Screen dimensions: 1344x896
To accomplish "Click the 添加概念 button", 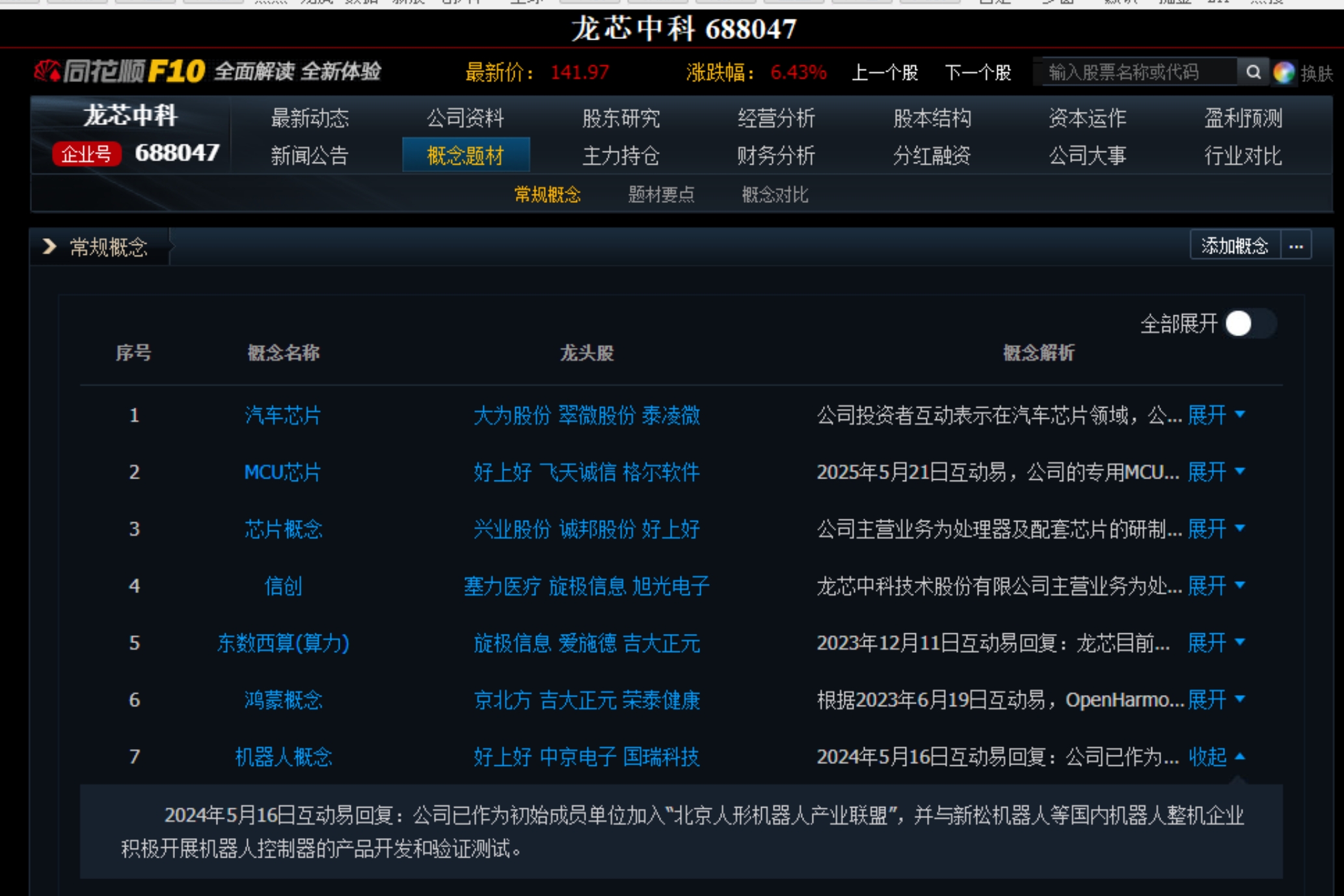I will tap(1235, 246).
